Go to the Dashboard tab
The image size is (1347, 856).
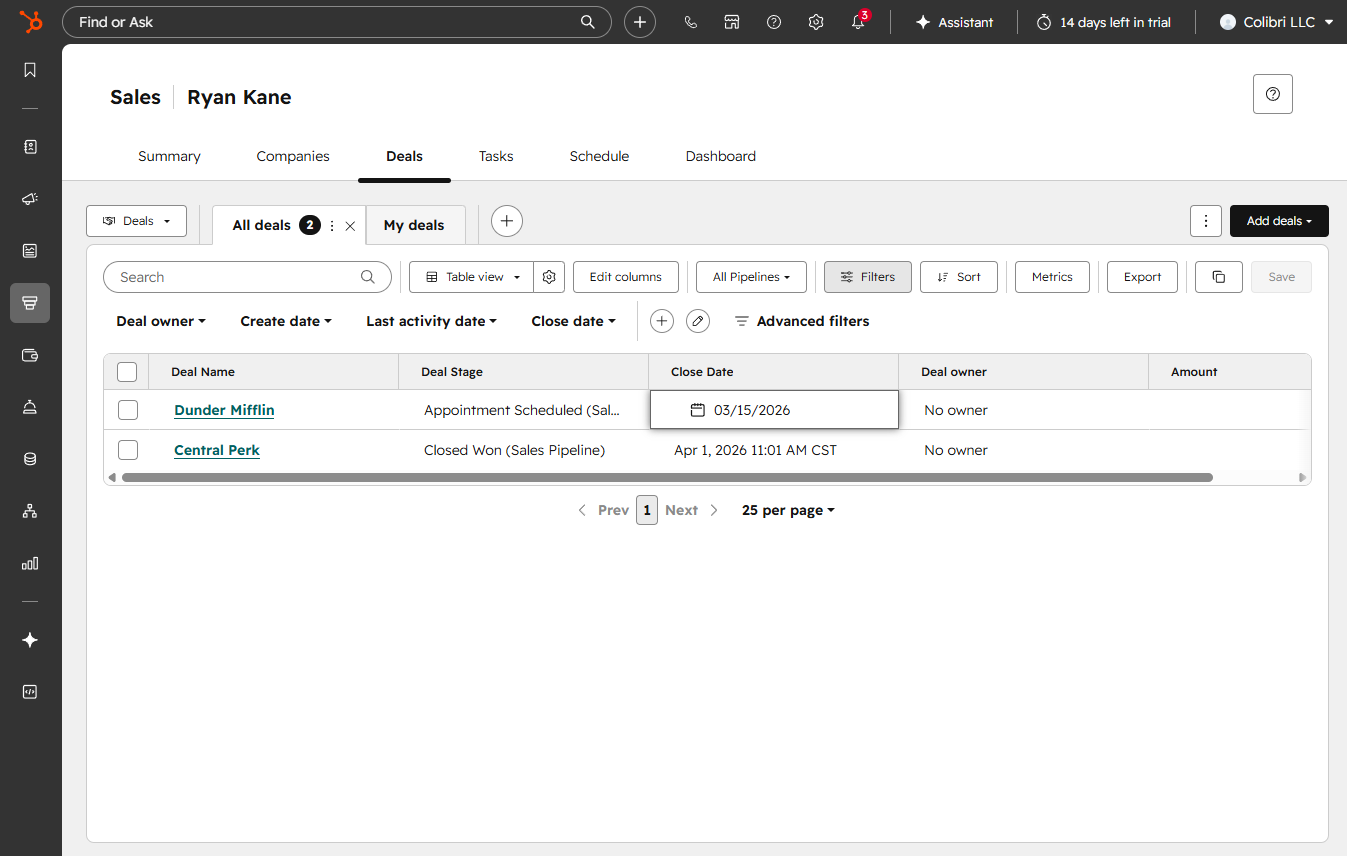720,156
